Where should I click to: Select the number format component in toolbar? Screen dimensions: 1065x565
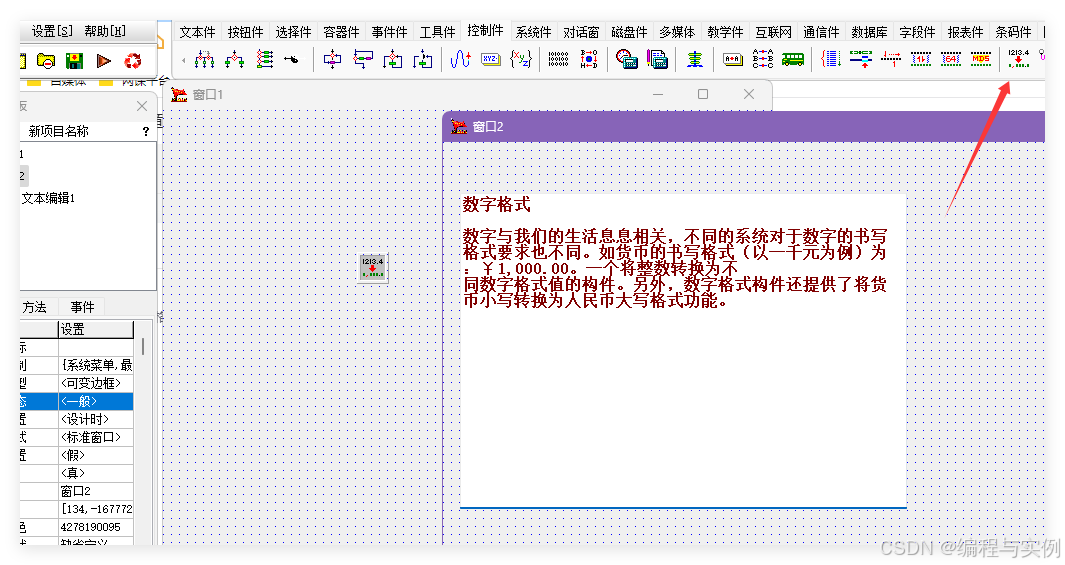(x=1017, y=59)
